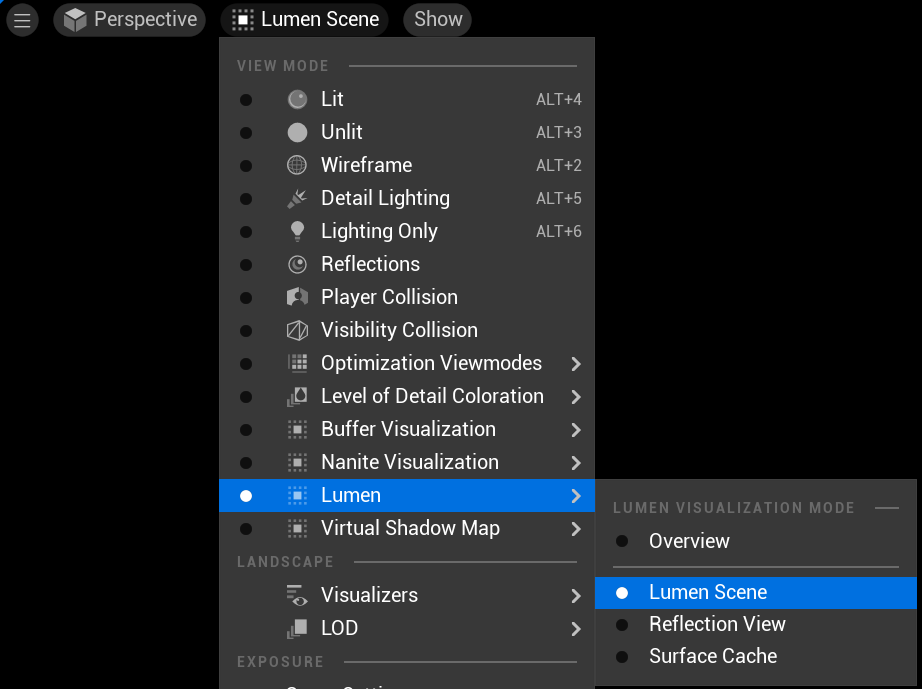922x689 pixels.
Task: Click the Landscape Visualizers eye icon
Action: click(297, 595)
